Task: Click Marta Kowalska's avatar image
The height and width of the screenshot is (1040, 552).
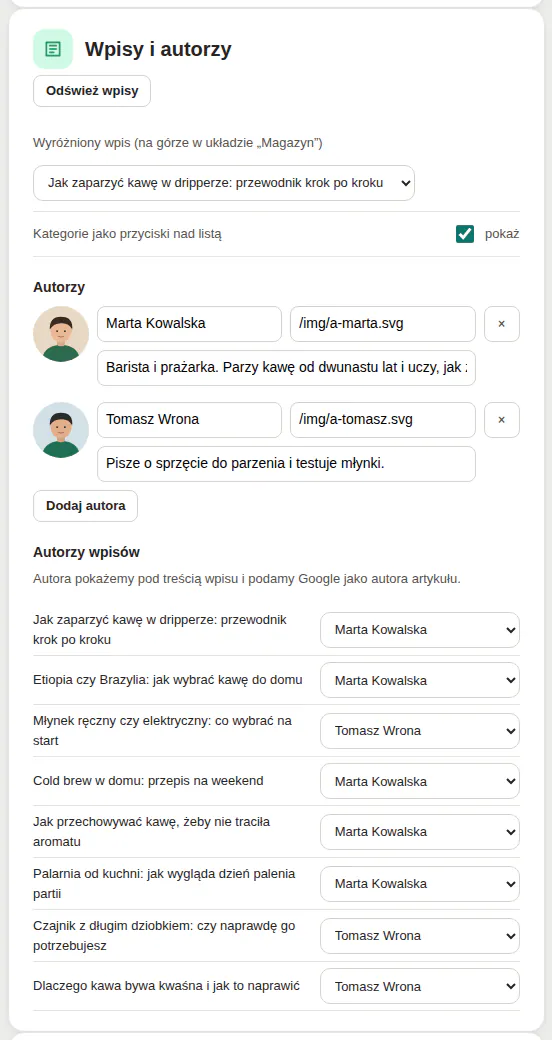Action: (x=61, y=334)
